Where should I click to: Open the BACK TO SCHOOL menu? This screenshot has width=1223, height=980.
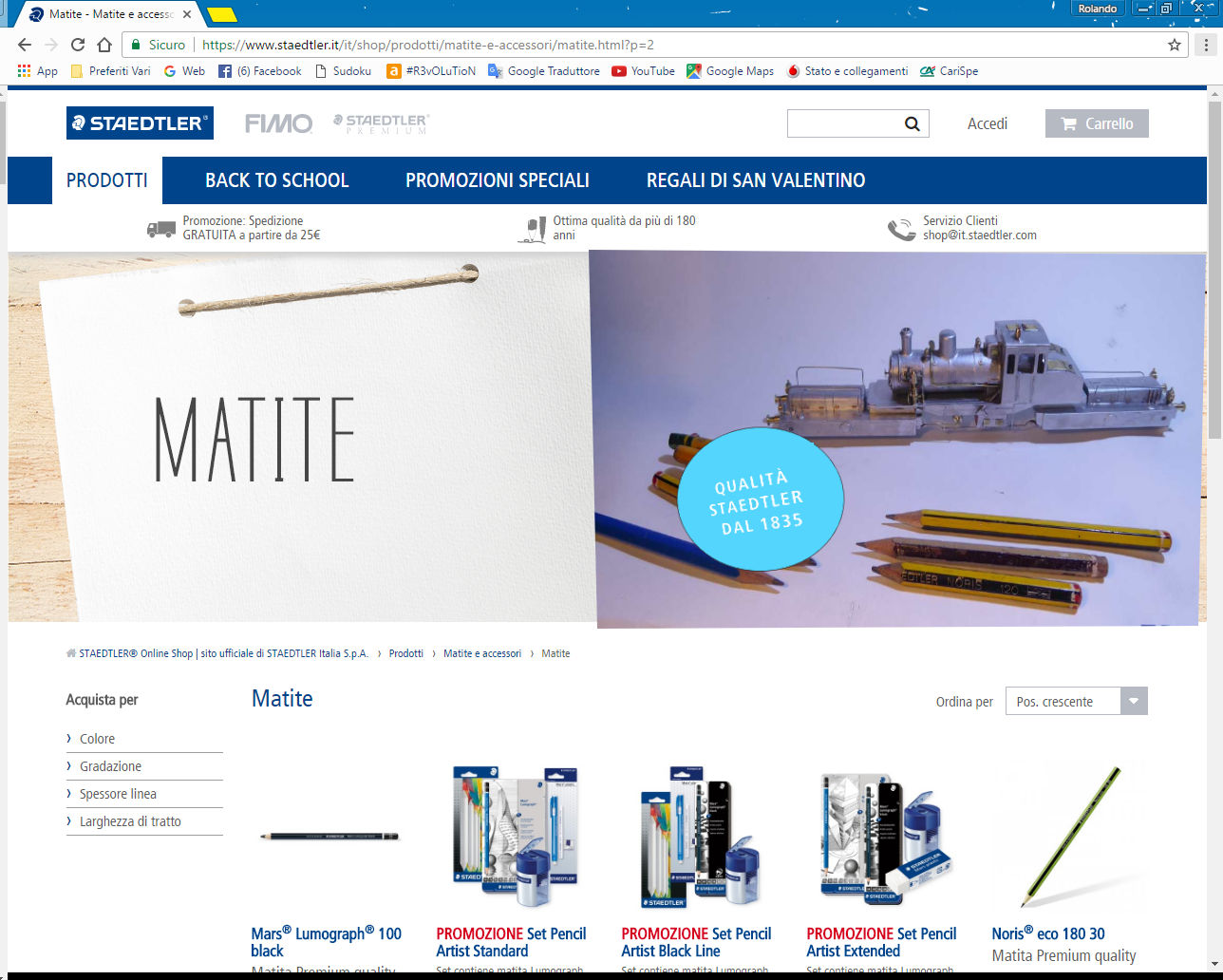277,180
